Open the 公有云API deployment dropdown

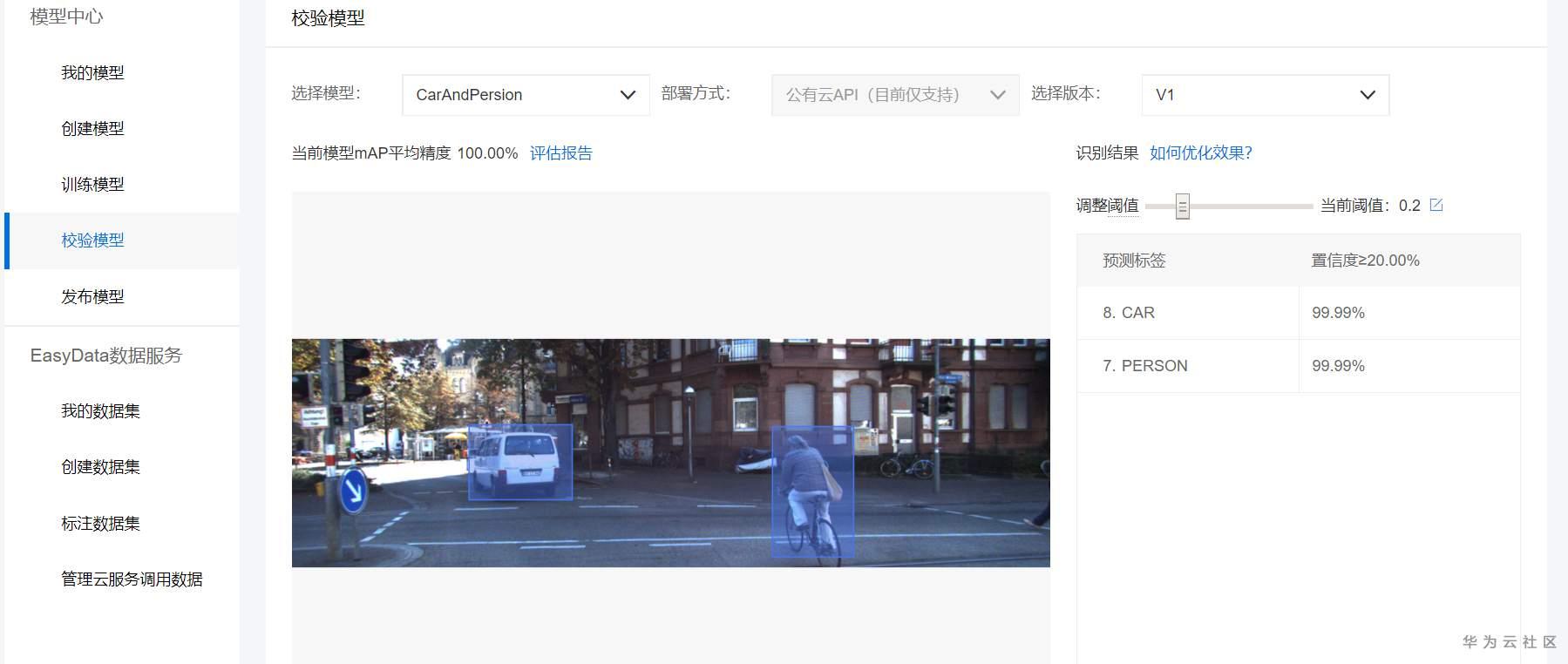895,95
